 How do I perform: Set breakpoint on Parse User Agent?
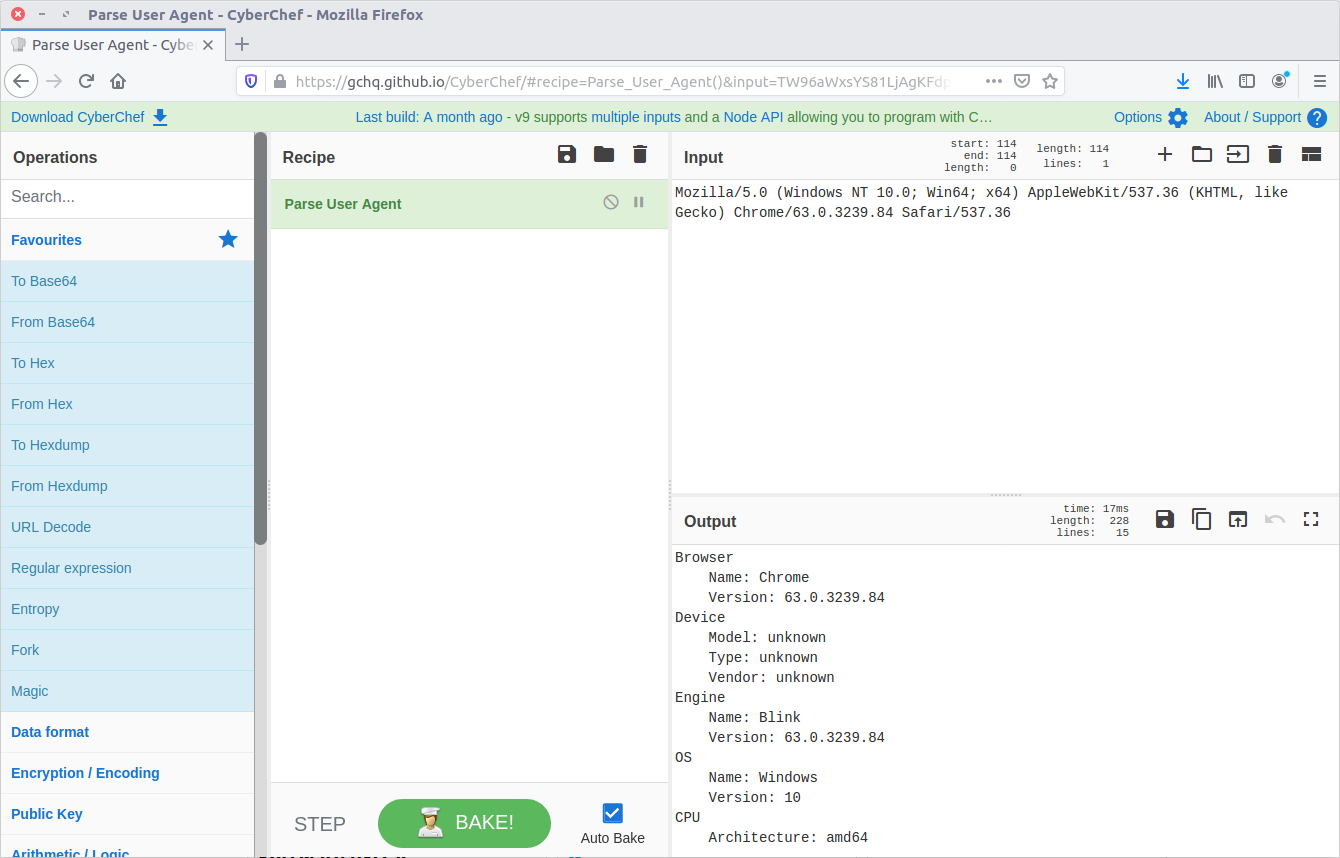(x=639, y=203)
